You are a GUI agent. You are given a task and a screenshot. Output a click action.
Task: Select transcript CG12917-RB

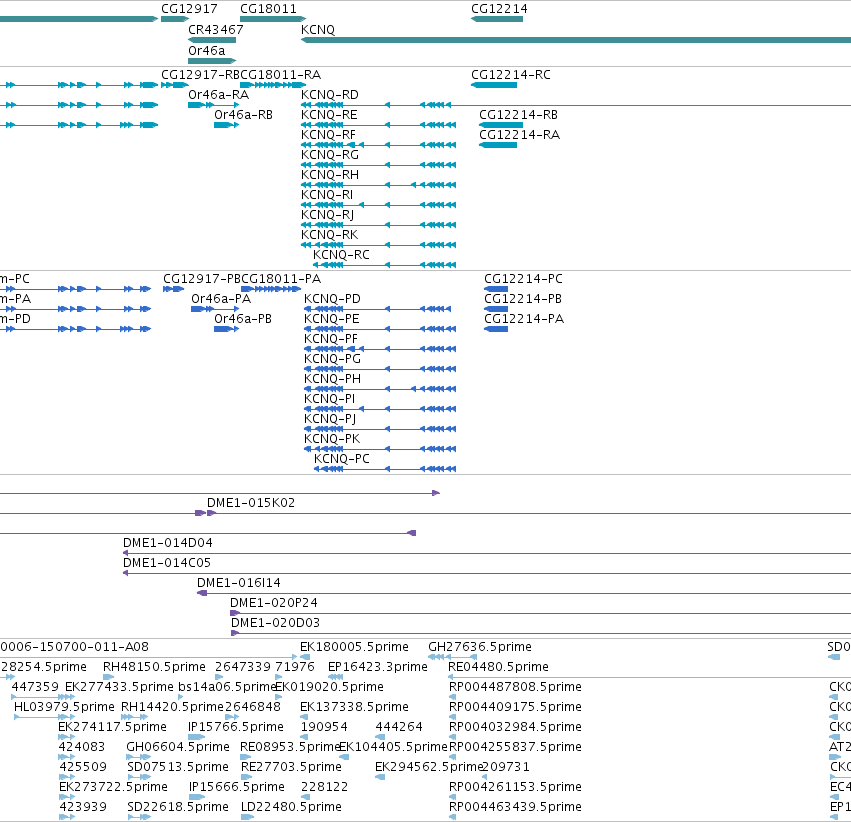175,85
